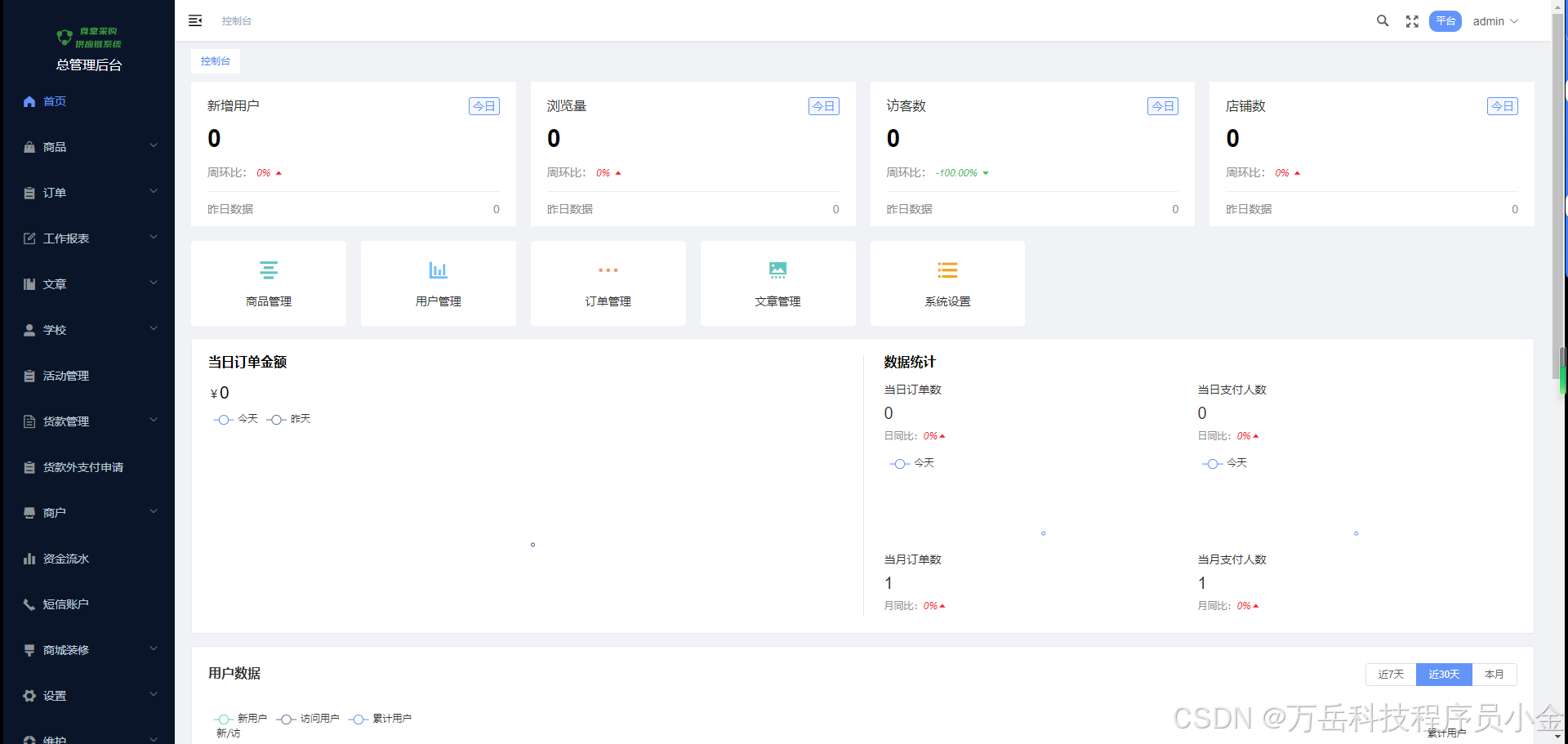Viewport: 1568px width, 744px height.
Task: Open the 商品管理 label link
Action: click(x=269, y=301)
